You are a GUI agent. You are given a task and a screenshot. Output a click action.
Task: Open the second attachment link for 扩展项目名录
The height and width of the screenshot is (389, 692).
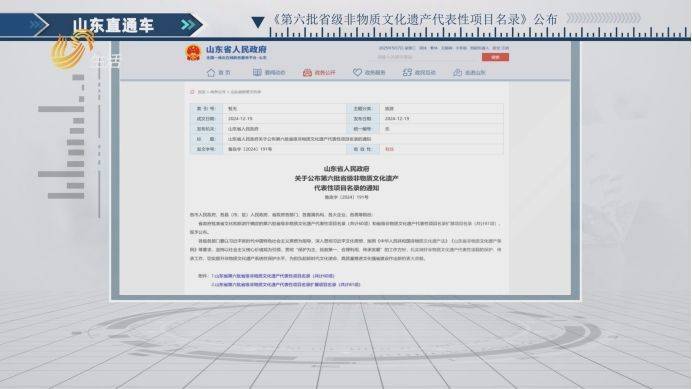(x=286, y=285)
